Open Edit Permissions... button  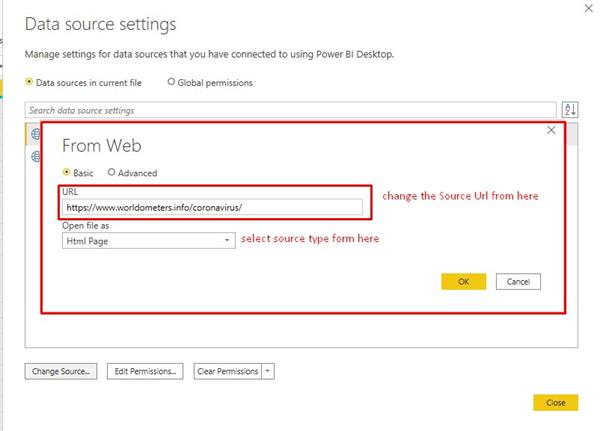145,371
